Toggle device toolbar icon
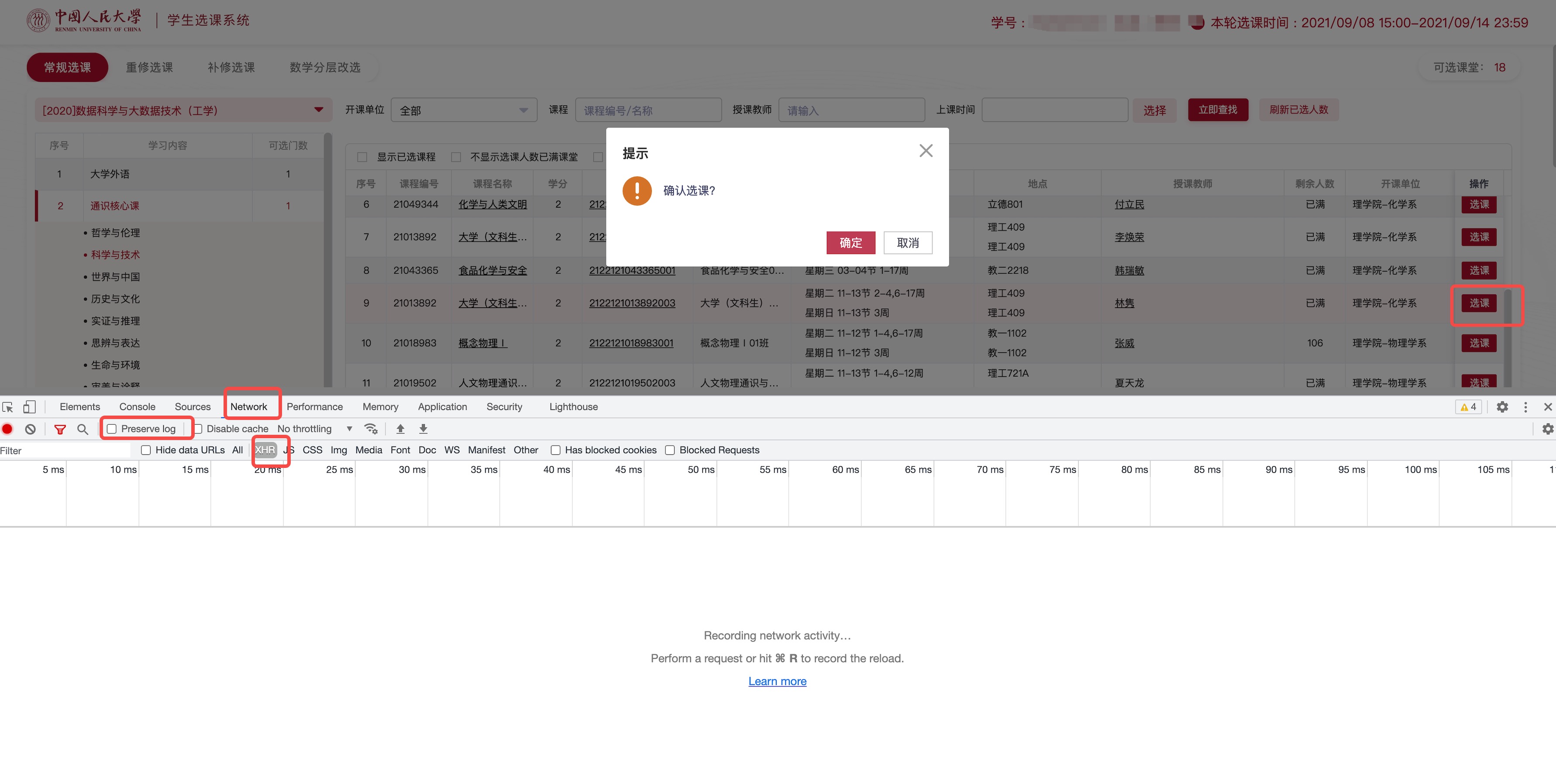Viewport: 1556px width, 784px height. (x=29, y=406)
